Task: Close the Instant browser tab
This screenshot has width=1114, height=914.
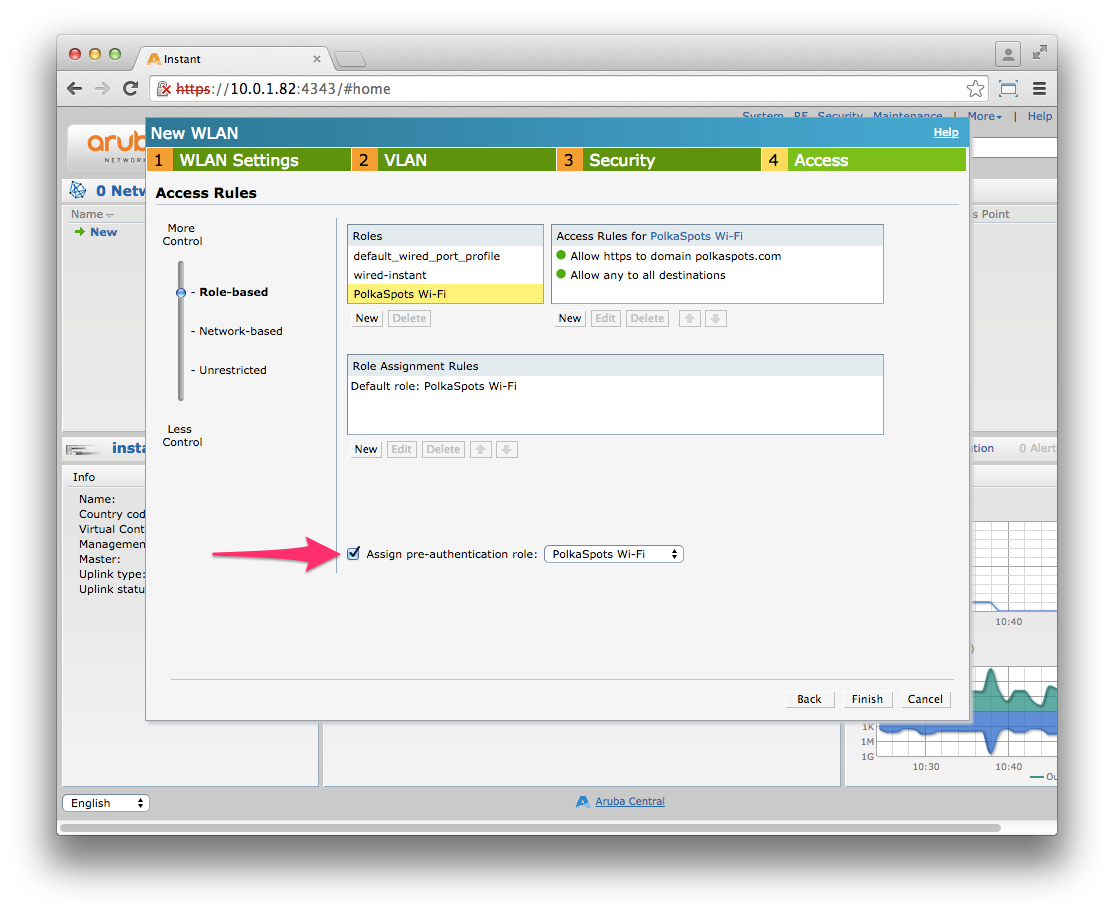Action: 317,59
